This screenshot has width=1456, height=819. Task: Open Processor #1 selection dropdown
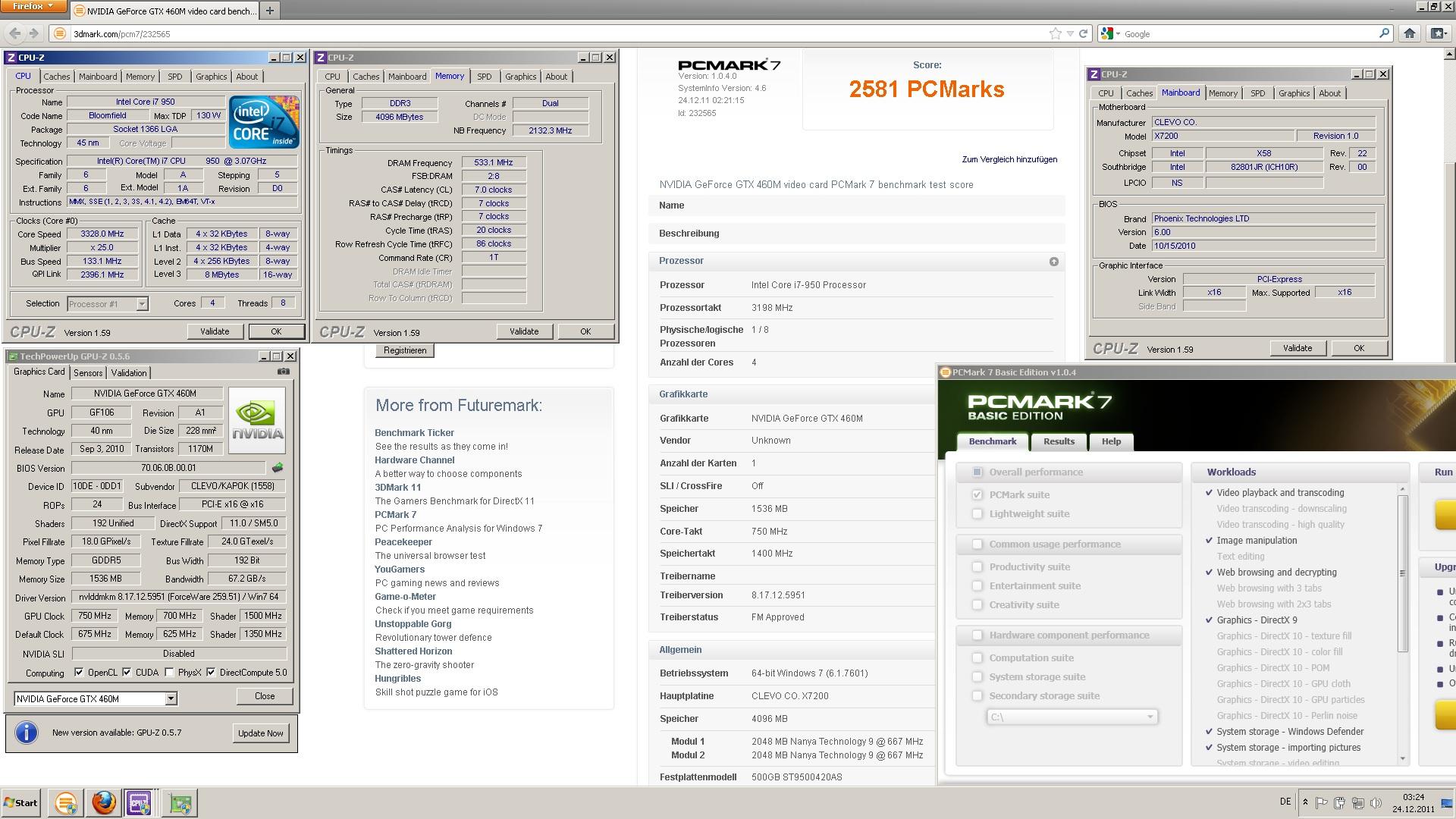pyautogui.click(x=142, y=303)
